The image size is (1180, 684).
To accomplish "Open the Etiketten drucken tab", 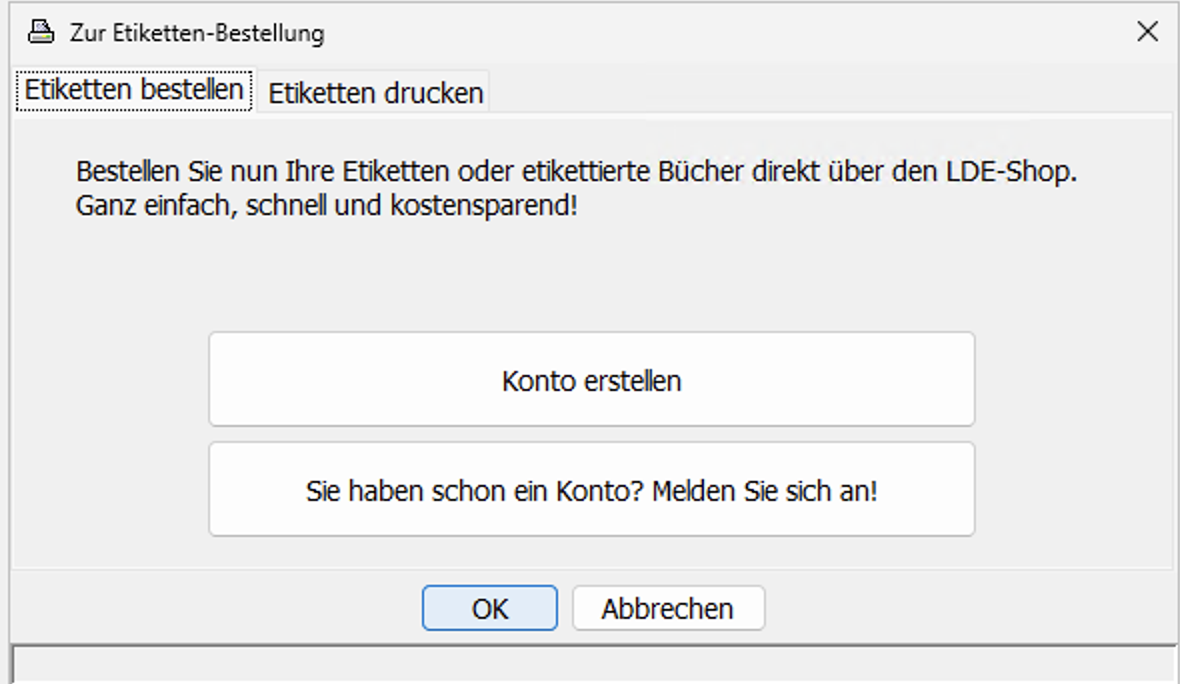I will [375, 93].
